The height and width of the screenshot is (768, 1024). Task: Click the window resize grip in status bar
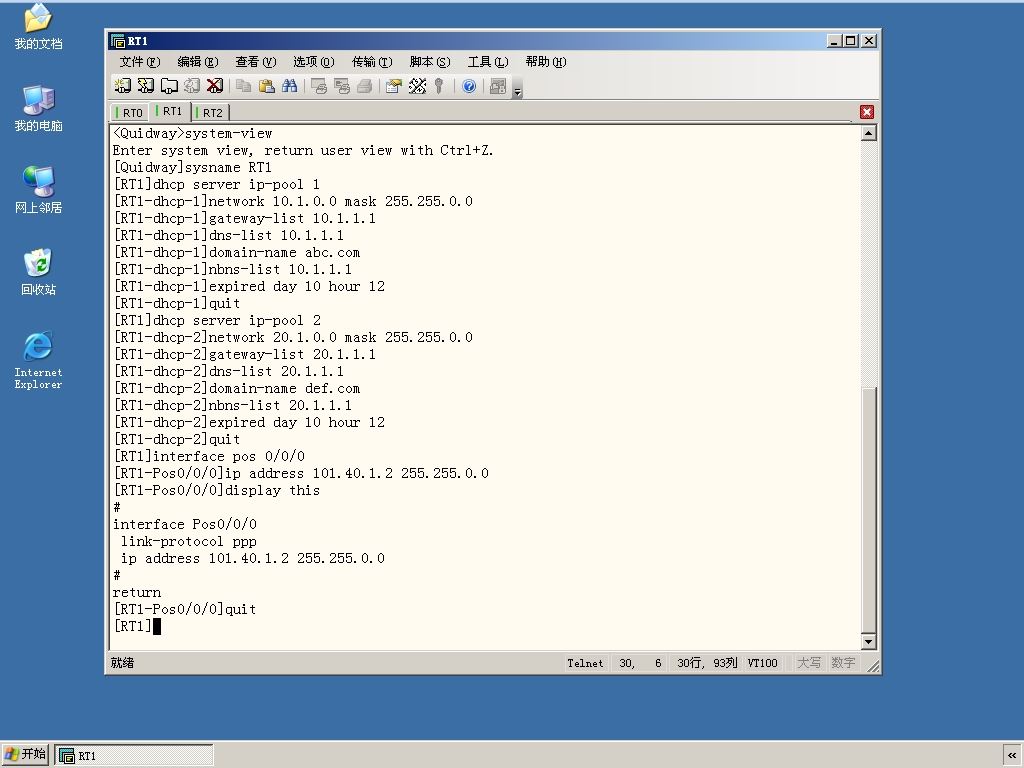872,665
